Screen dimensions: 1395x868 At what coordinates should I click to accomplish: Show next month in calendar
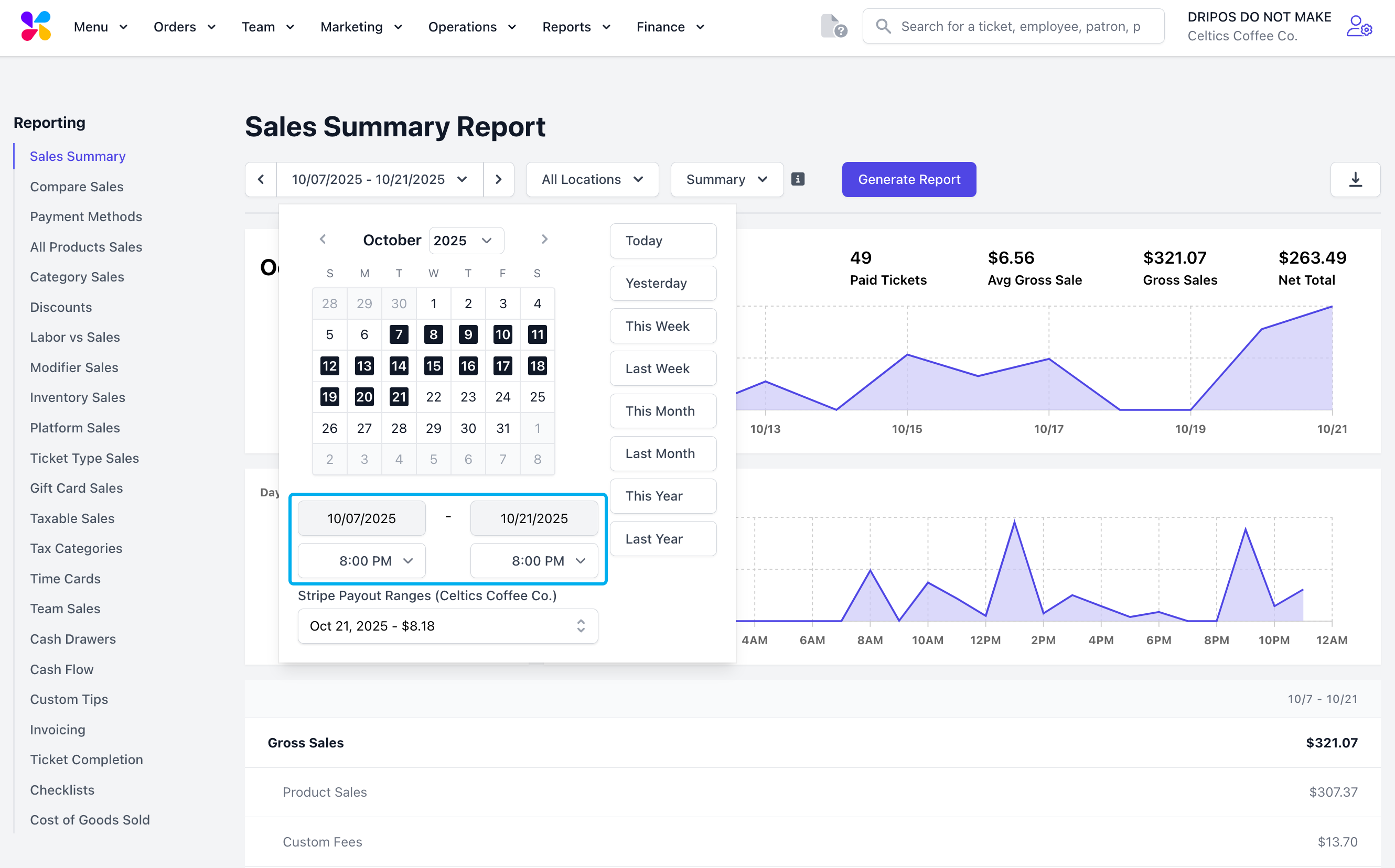[x=544, y=240]
